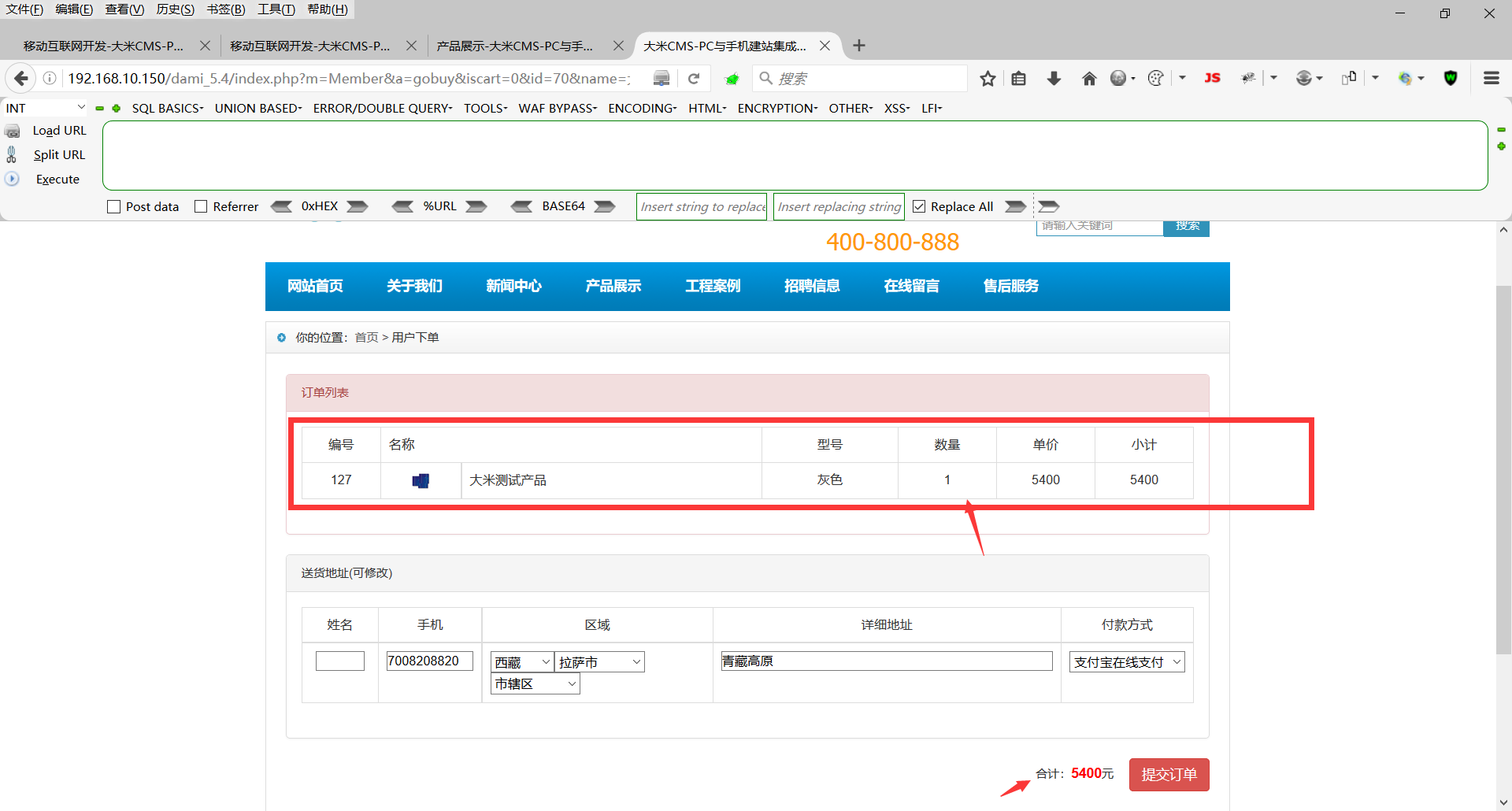Click the 提交订单 order button

pyautogui.click(x=1169, y=774)
